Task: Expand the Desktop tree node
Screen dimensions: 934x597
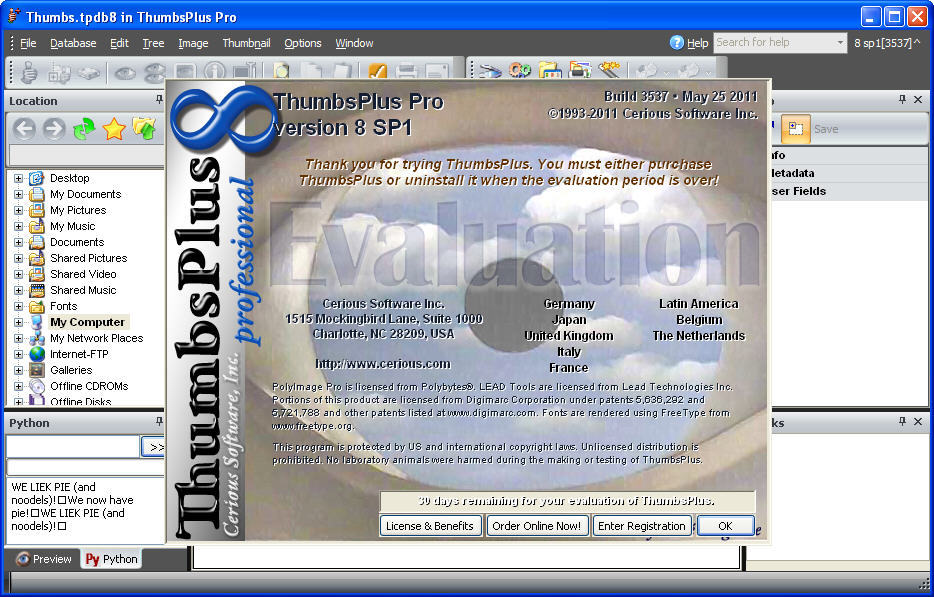Action: click(x=18, y=178)
